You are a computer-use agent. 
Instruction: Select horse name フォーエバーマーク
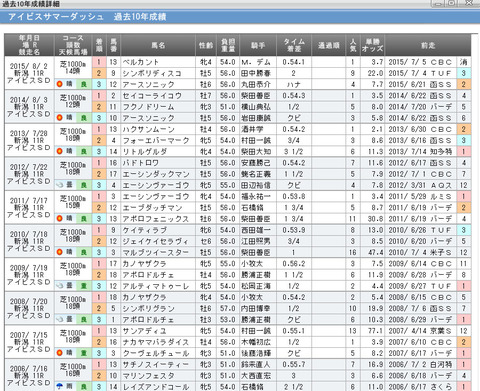click(x=156, y=140)
